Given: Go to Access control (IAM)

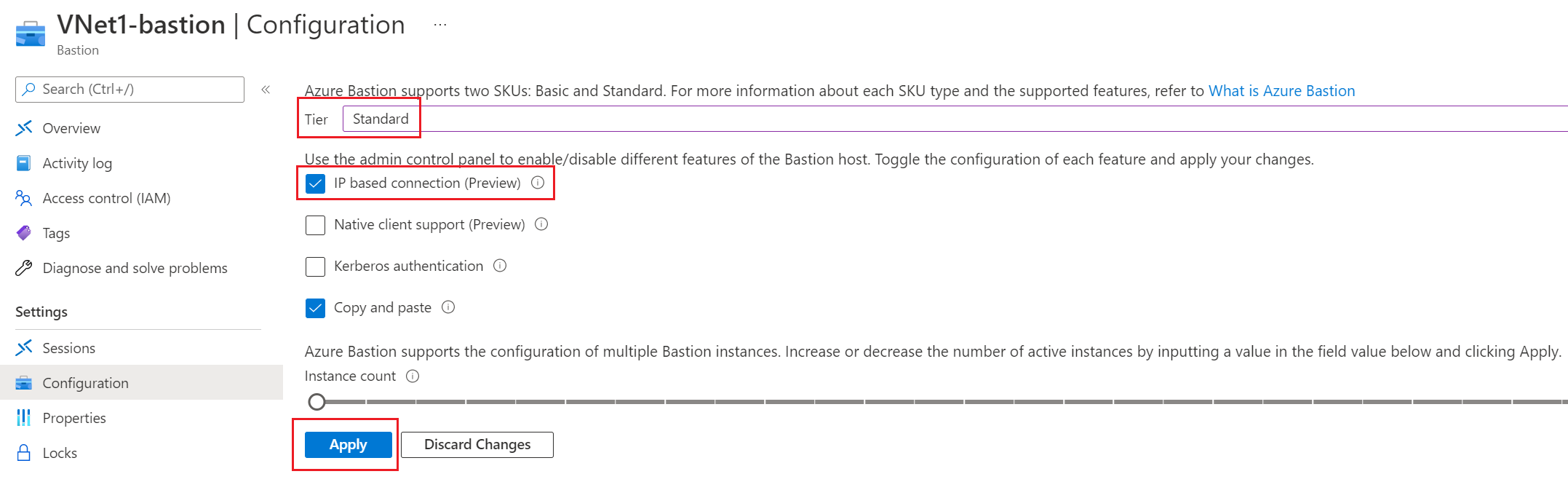Looking at the screenshot, I should pyautogui.click(x=106, y=198).
